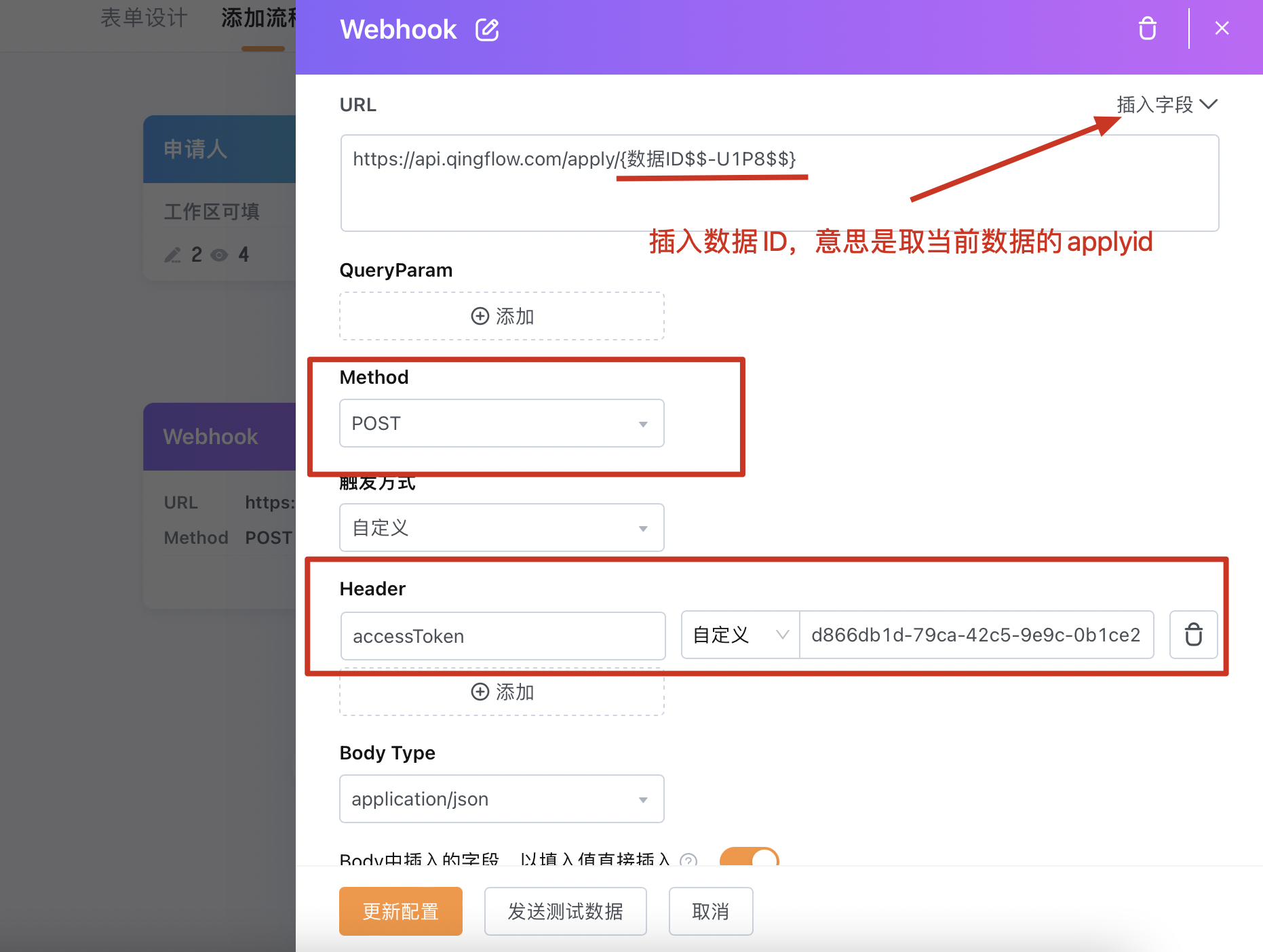Click the eye icon on 申请人 card
The width and height of the screenshot is (1263, 952).
click(x=219, y=255)
